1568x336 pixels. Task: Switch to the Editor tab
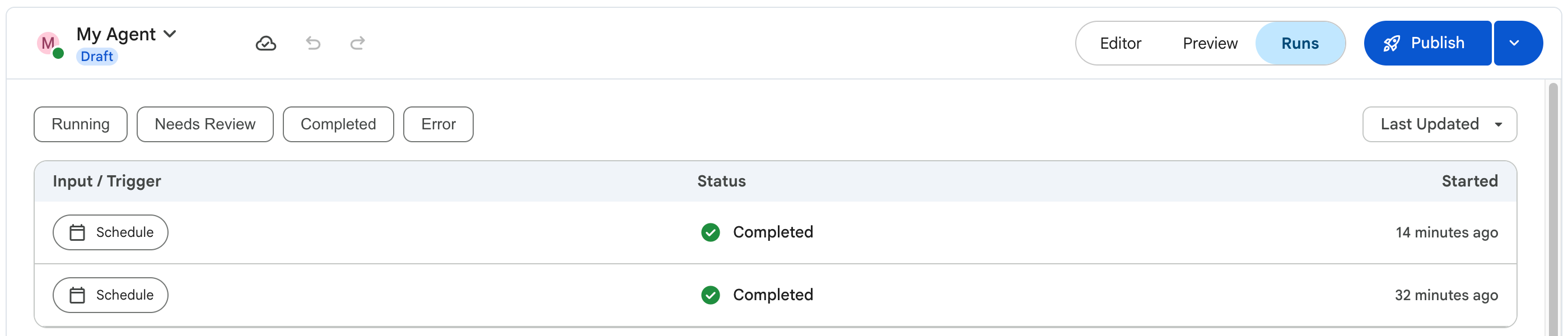pos(1121,43)
